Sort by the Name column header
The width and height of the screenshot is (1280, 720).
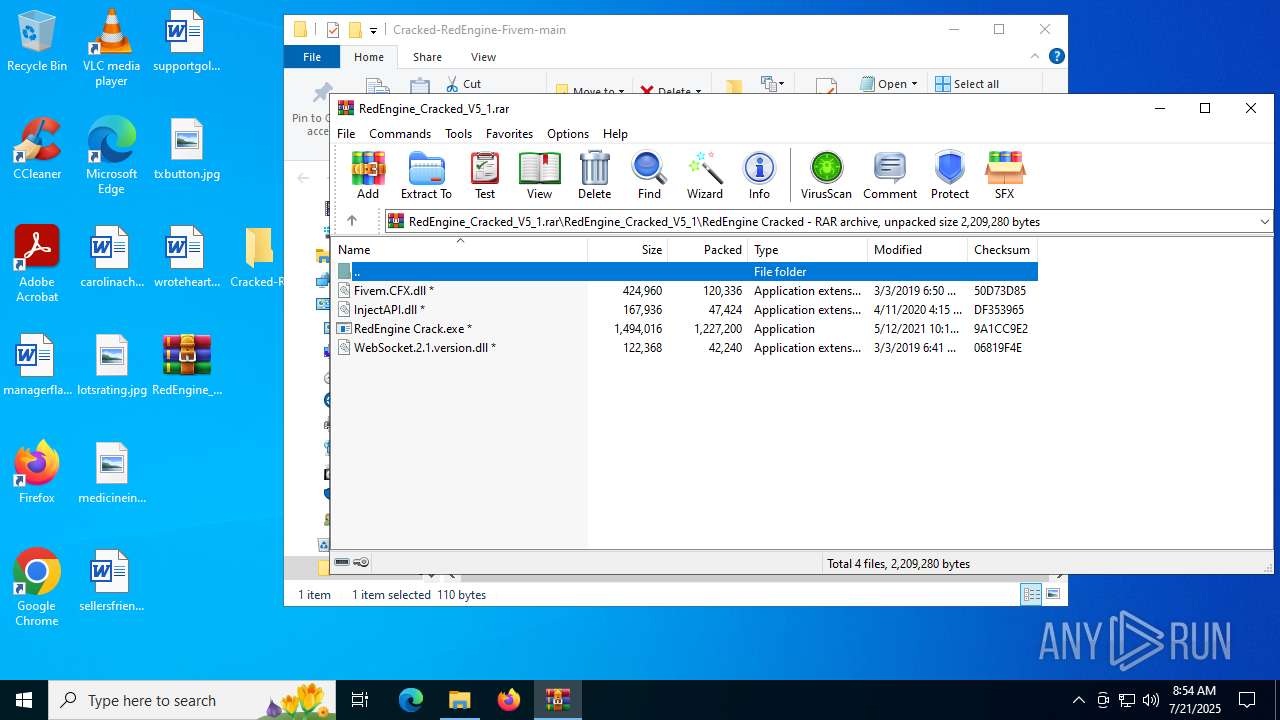459,250
